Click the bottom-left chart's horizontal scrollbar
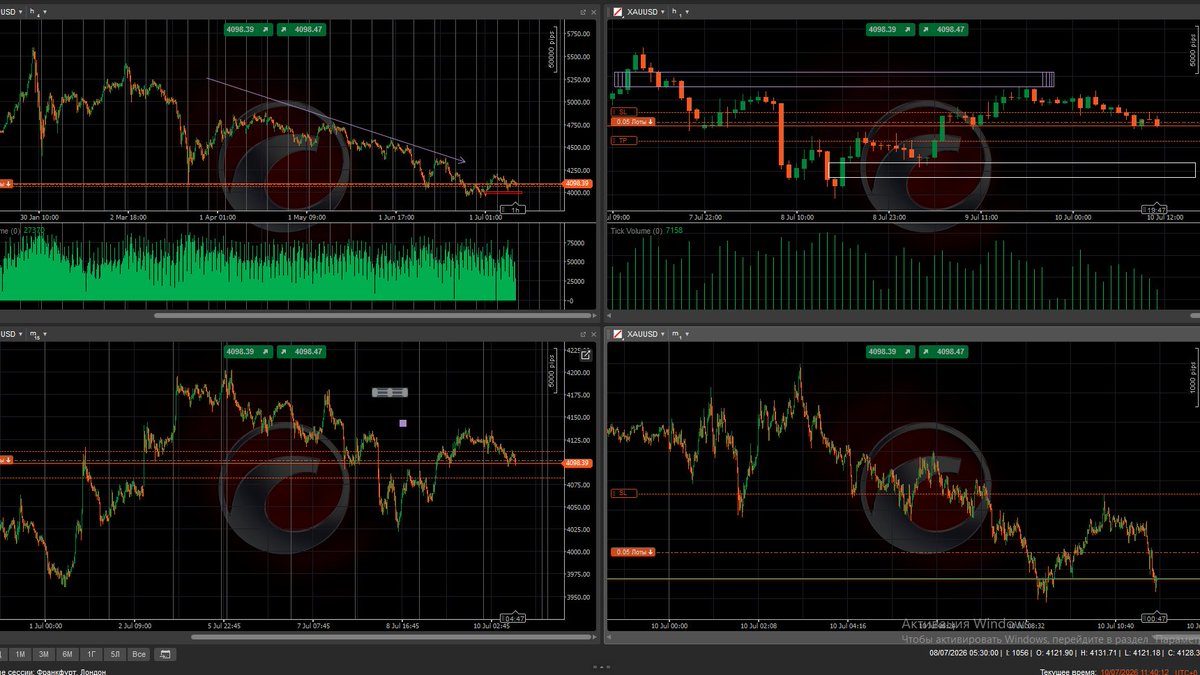 (x=389, y=637)
